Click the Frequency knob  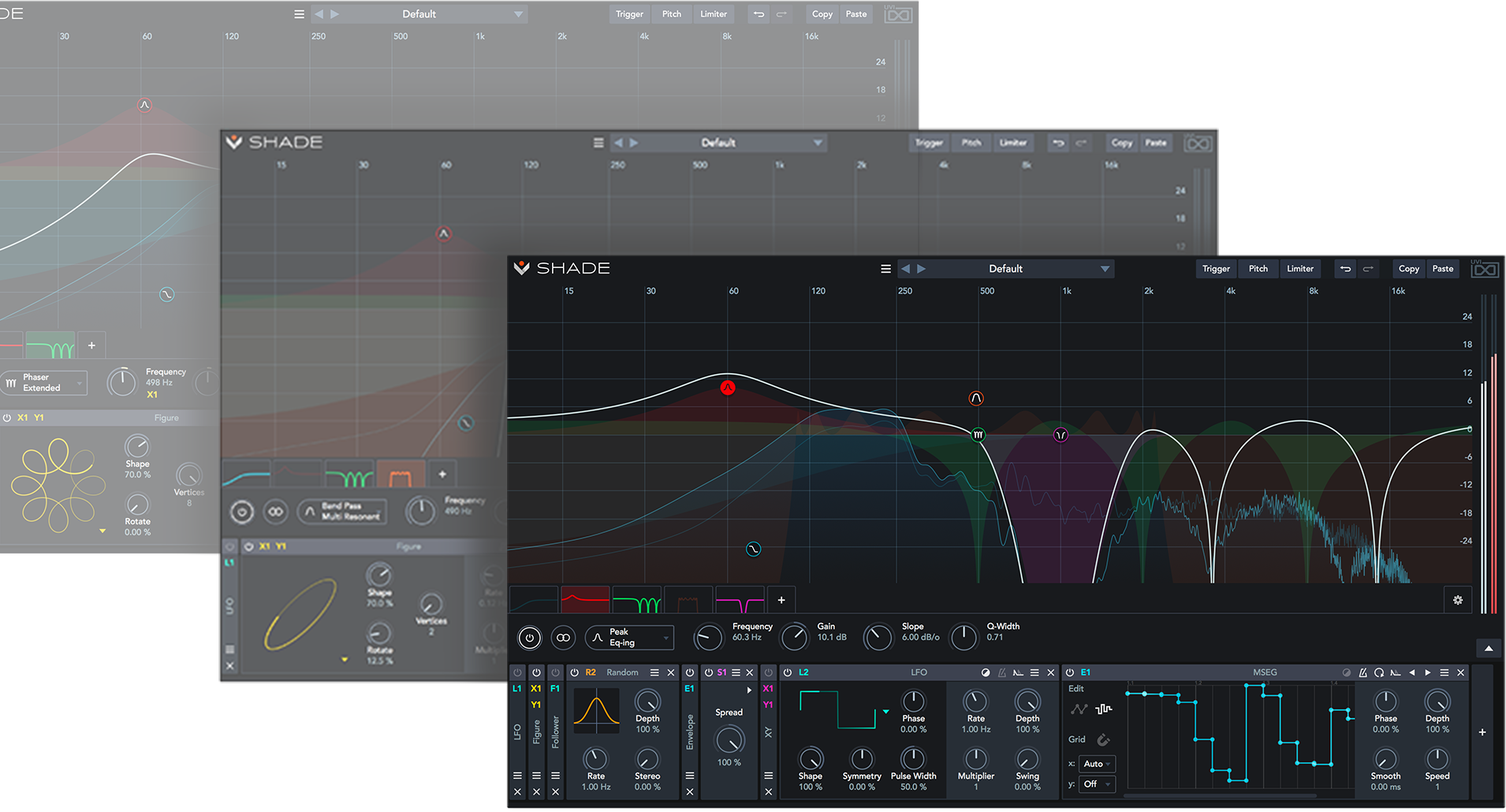(708, 638)
